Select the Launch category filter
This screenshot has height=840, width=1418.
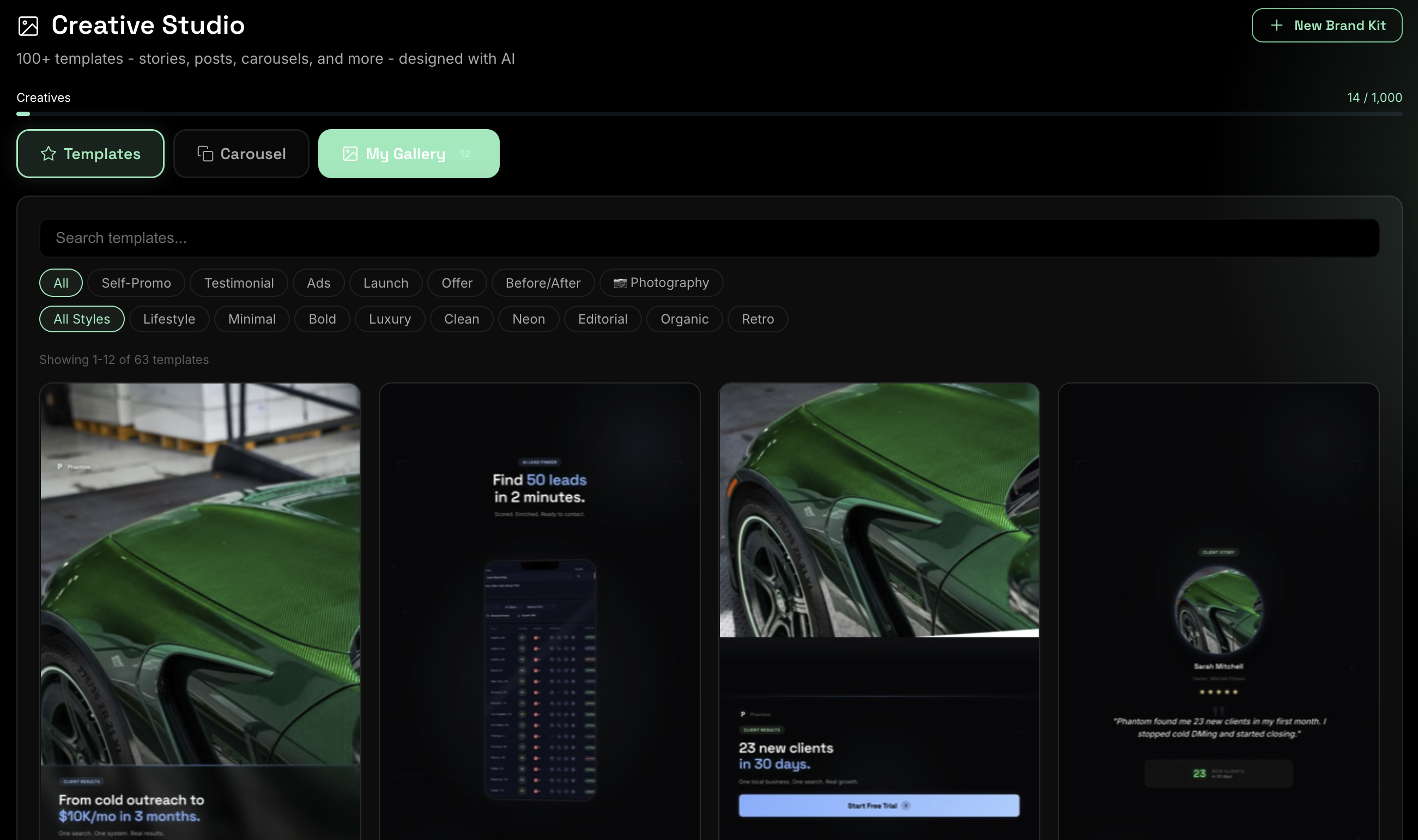386,283
